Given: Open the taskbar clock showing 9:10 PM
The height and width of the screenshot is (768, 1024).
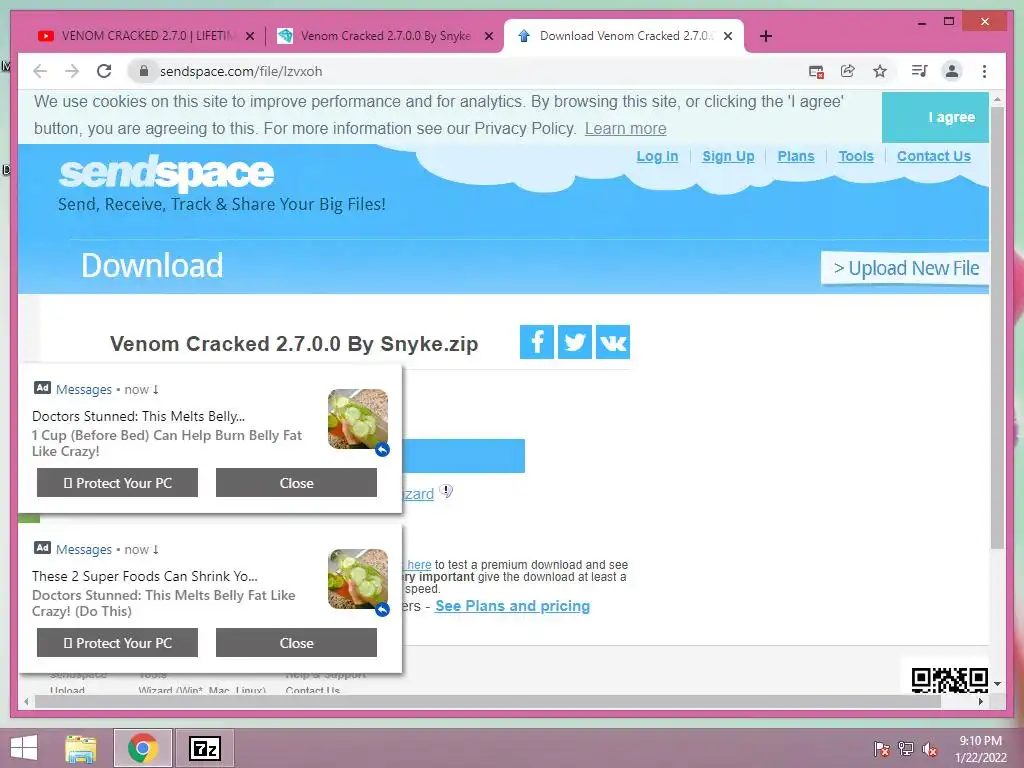Looking at the screenshot, I should tap(980, 749).
